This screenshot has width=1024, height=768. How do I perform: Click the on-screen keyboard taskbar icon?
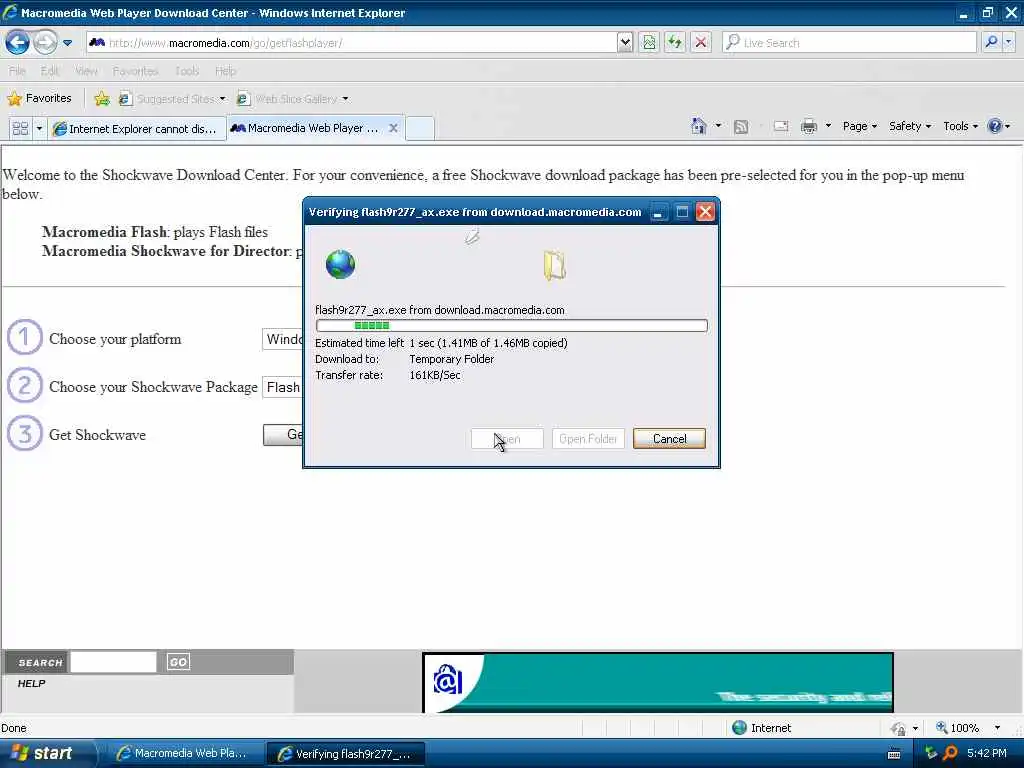pyautogui.click(x=894, y=754)
